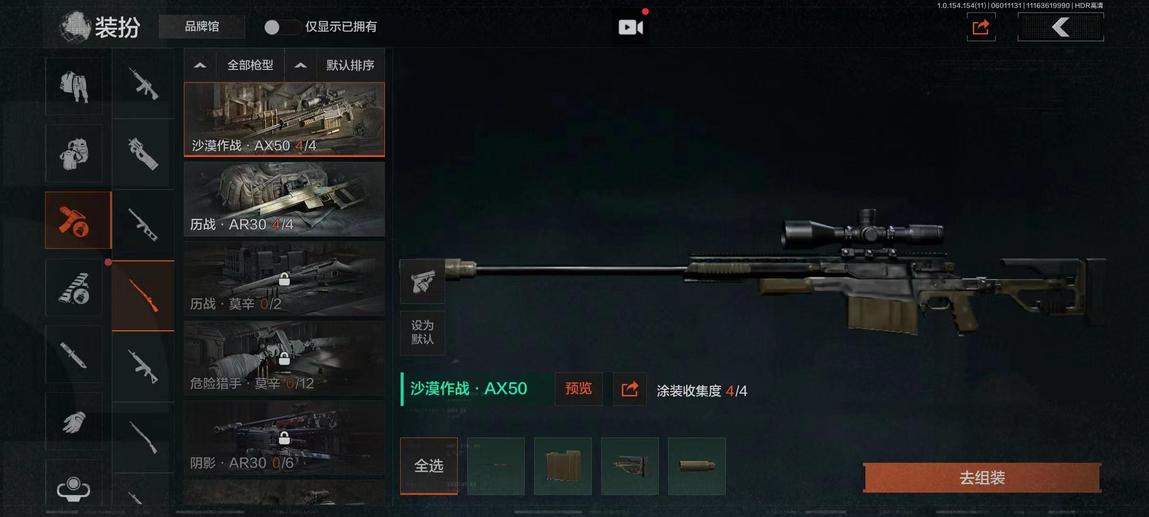Click the pistol inspect icon near barrel
The image size is (1149, 517).
pos(422,281)
